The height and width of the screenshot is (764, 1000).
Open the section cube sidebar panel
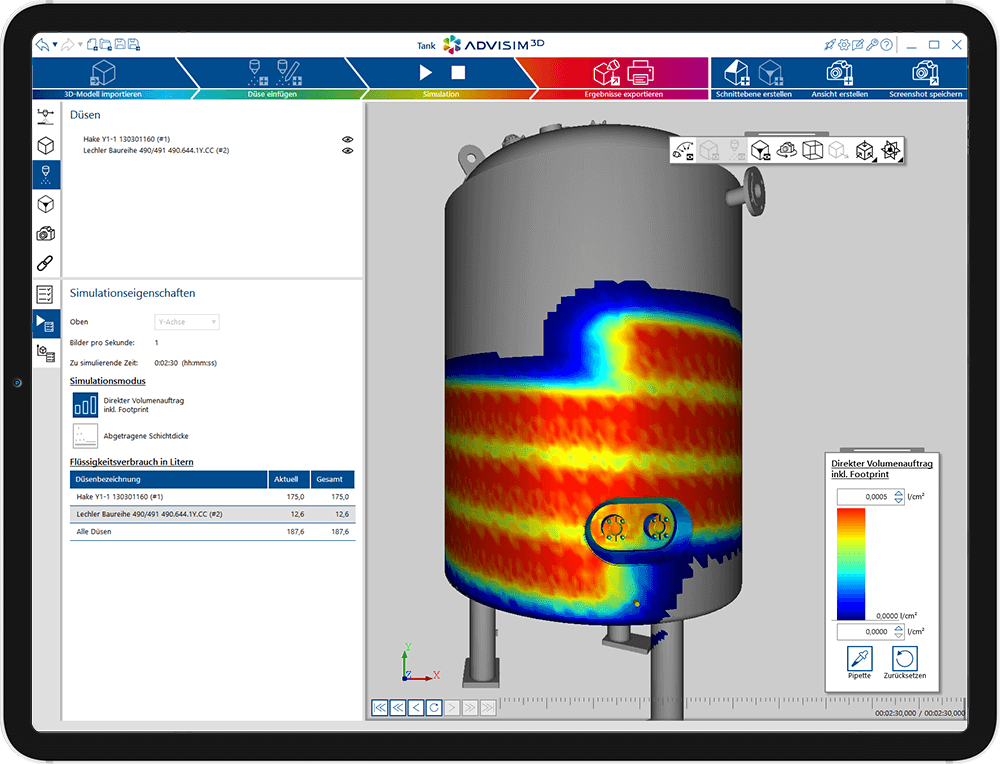tap(46, 204)
